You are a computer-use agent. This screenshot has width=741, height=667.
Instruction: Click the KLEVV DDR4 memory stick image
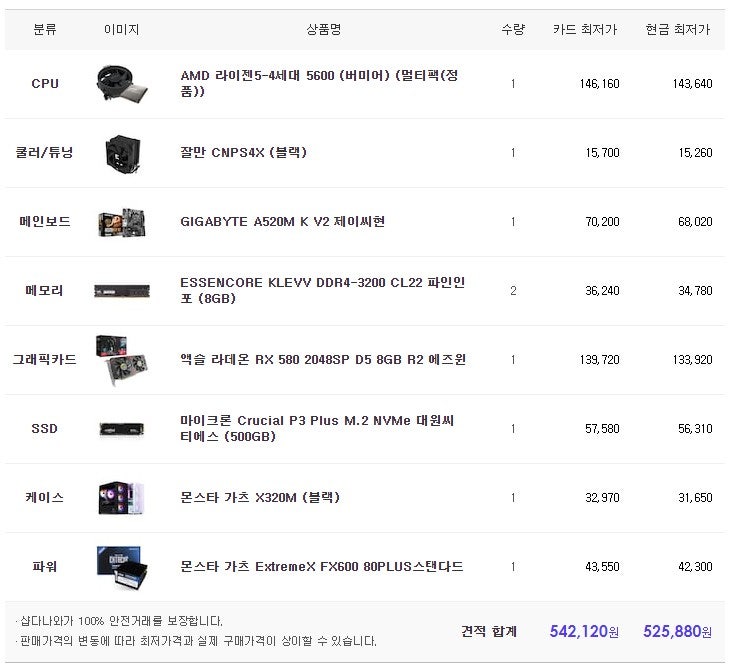pos(122,291)
